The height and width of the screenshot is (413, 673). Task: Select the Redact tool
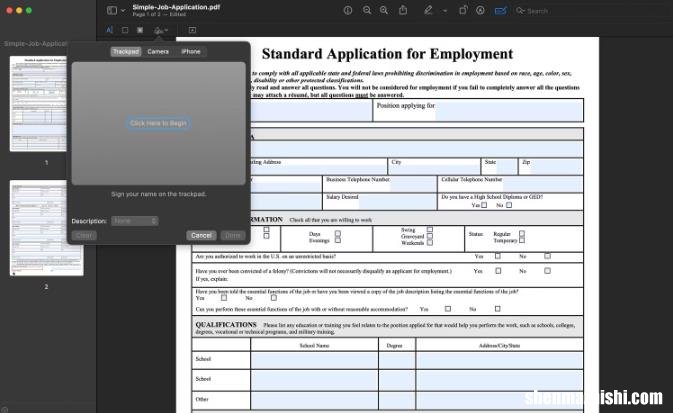(x=140, y=30)
